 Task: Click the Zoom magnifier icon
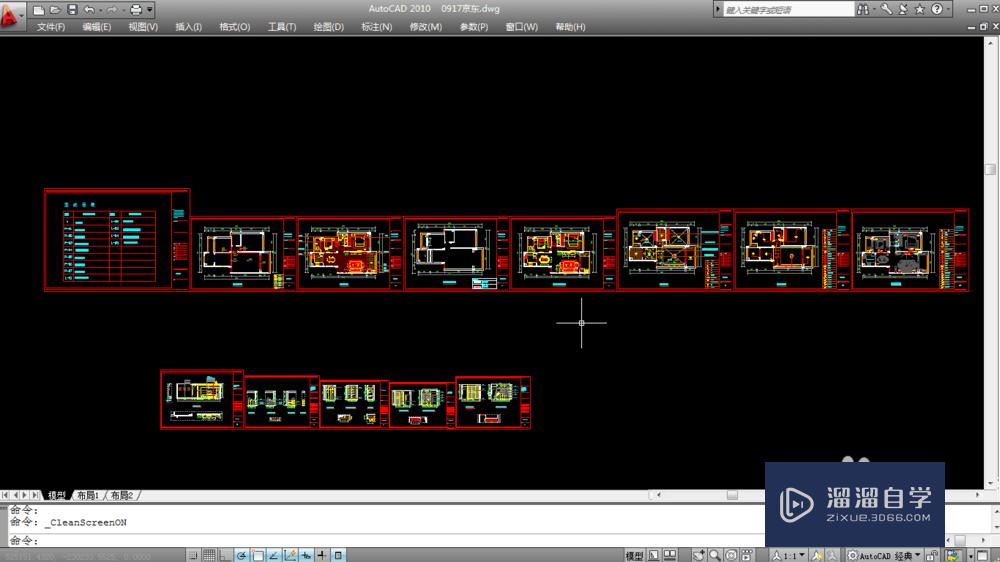coord(715,555)
